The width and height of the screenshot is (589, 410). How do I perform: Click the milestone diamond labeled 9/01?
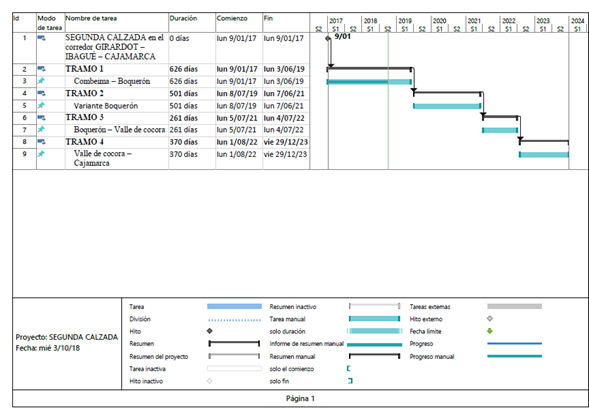328,38
